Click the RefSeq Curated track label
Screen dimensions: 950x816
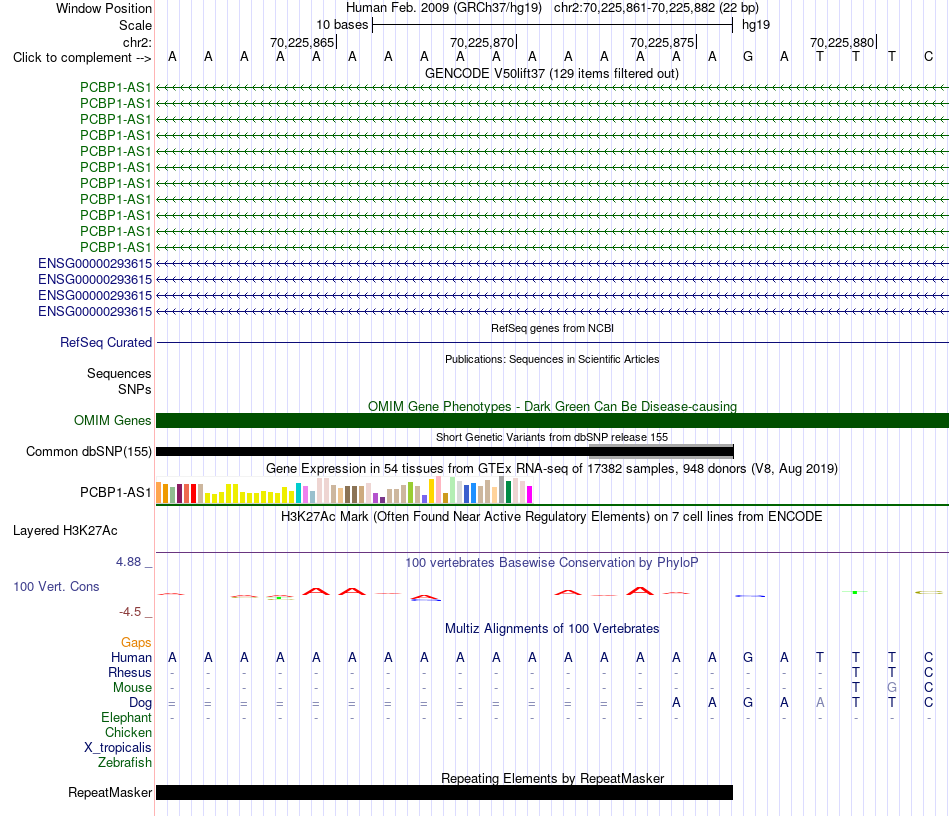click(x=106, y=342)
